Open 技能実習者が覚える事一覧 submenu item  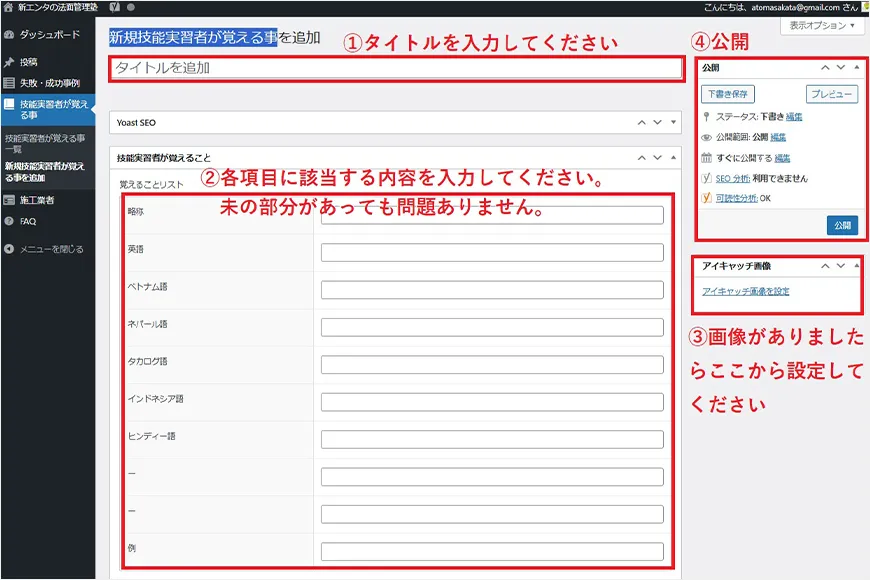point(45,143)
